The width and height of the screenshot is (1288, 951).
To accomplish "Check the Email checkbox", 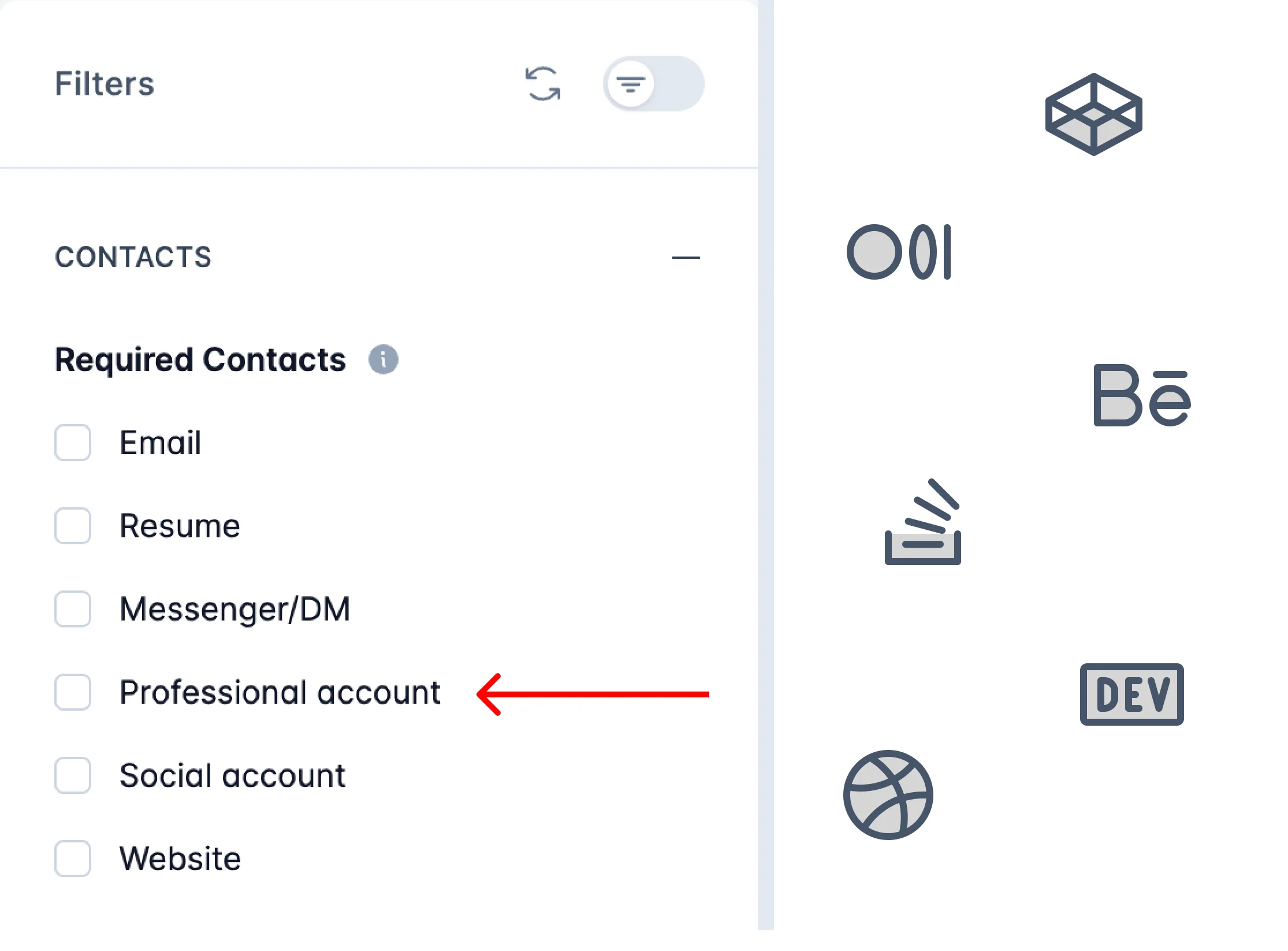I will (73, 443).
